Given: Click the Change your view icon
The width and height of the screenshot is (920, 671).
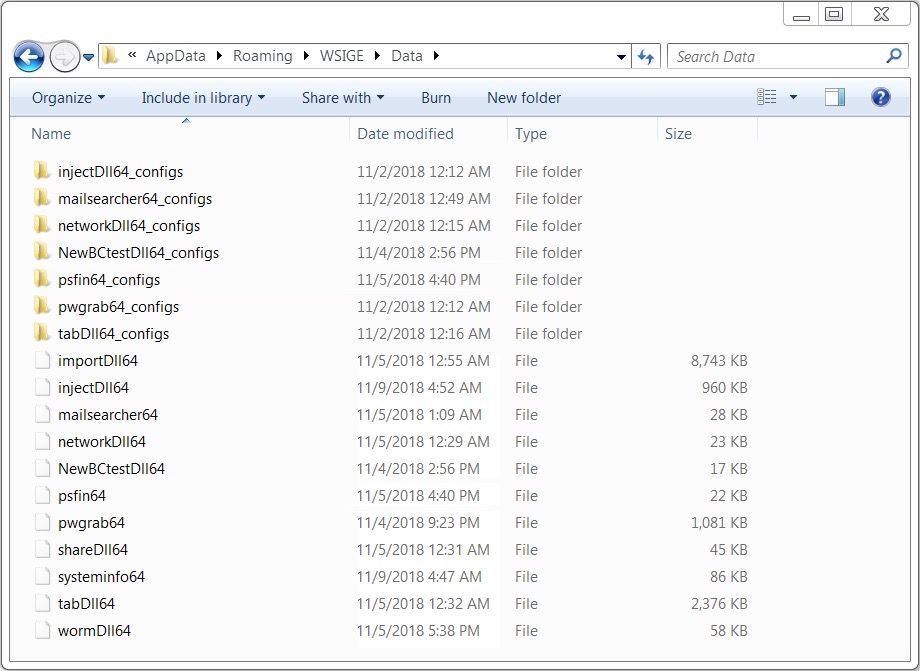Looking at the screenshot, I should [x=766, y=97].
